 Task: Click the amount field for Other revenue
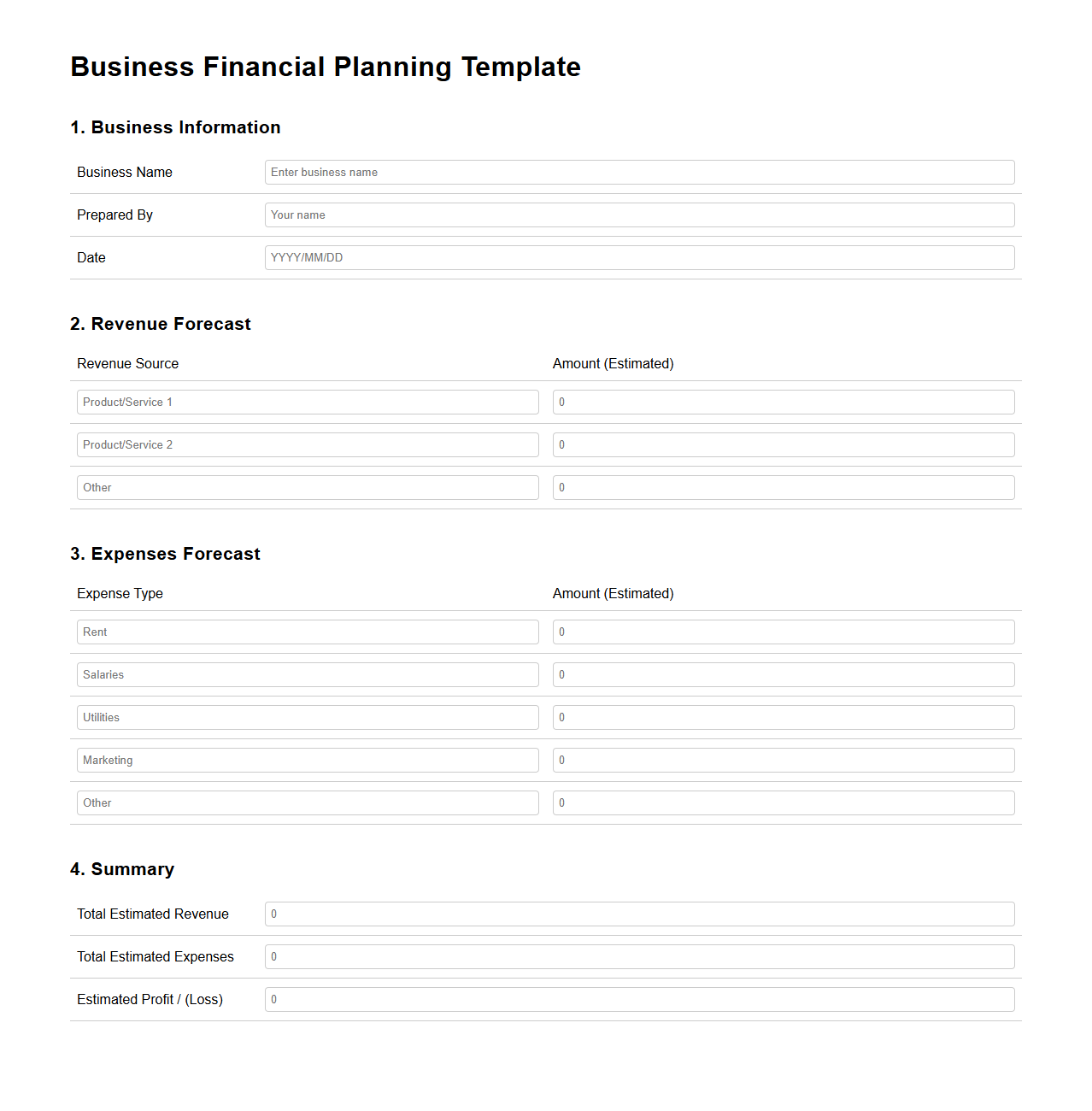(783, 487)
